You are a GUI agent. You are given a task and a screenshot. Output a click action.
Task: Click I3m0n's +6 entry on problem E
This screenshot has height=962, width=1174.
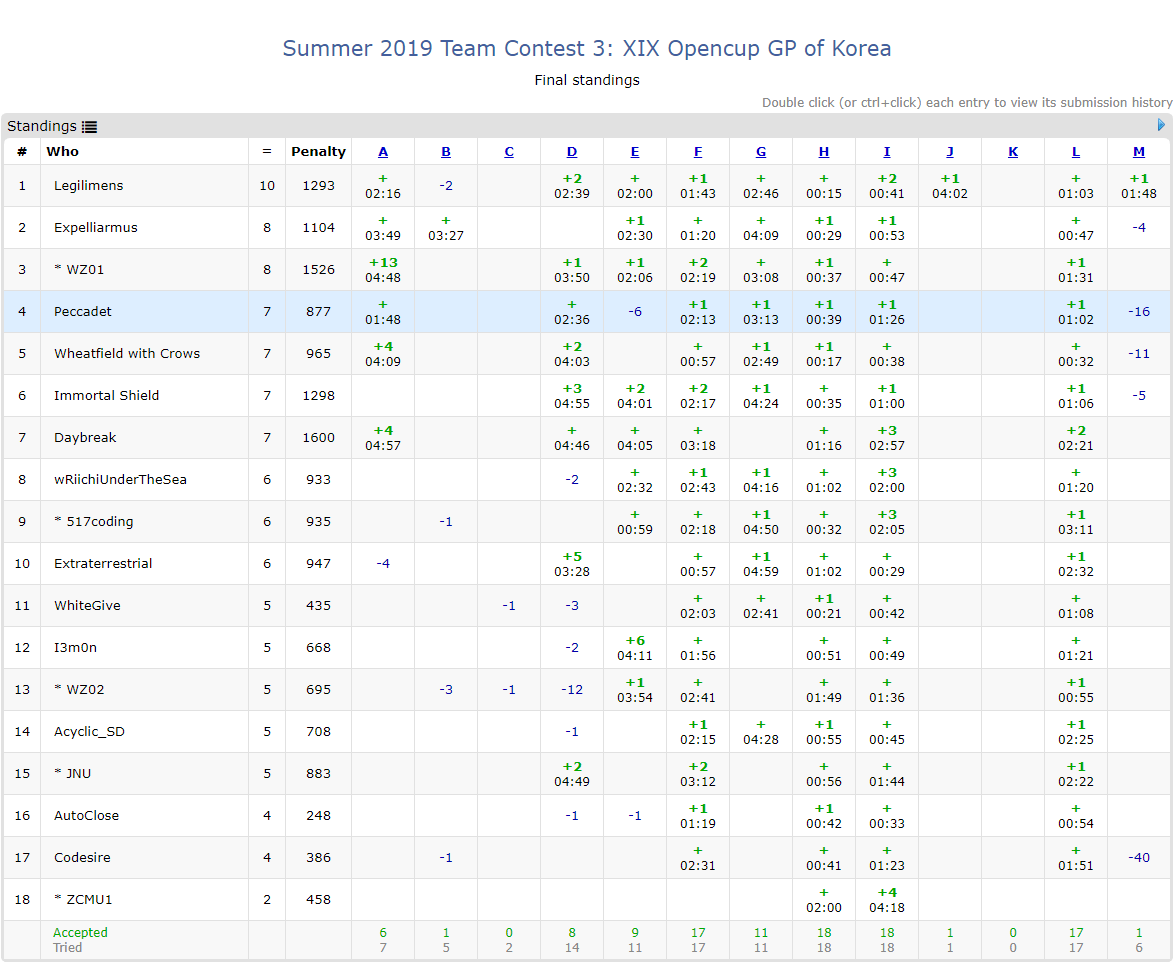click(635, 648)
